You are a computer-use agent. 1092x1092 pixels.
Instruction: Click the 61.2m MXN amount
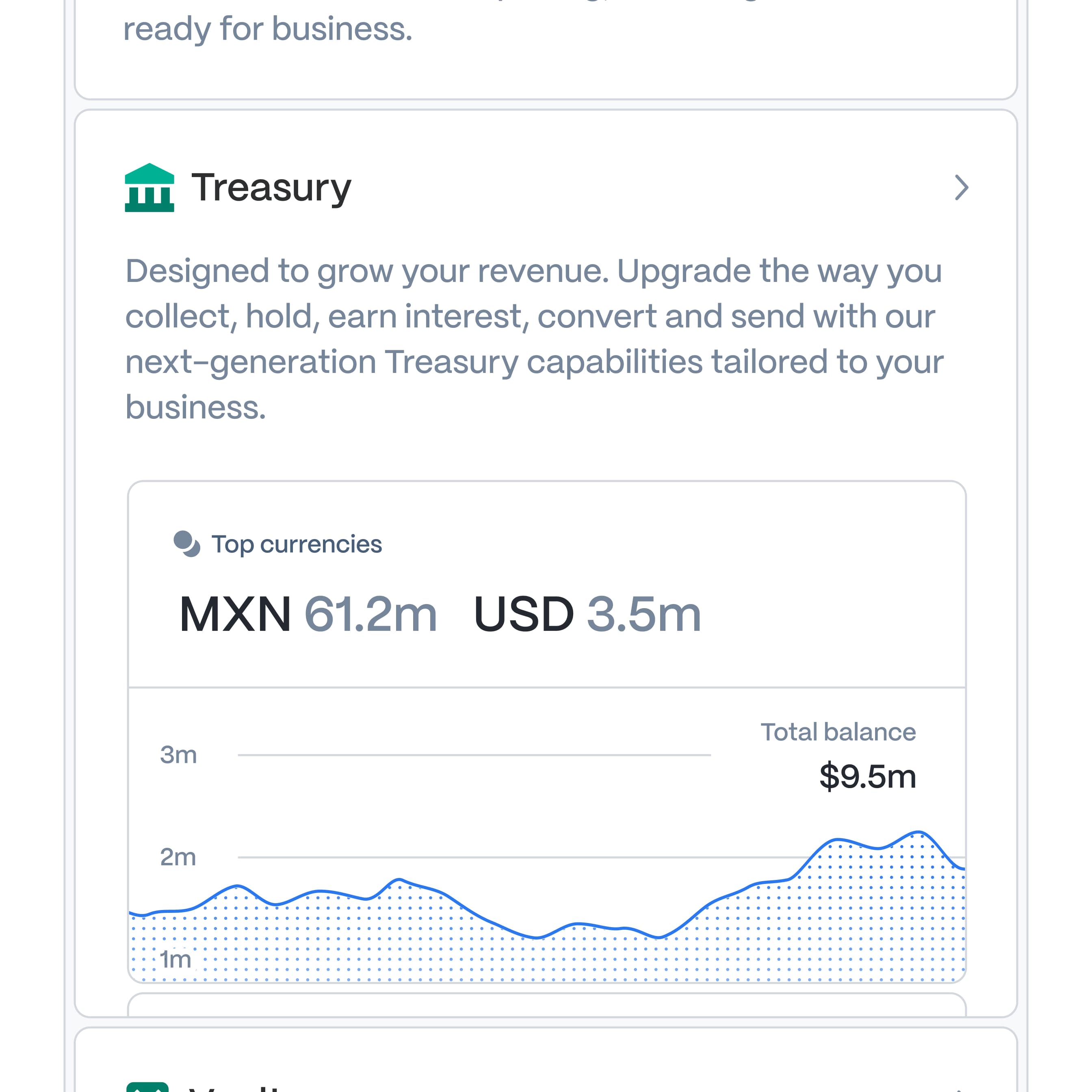371,614
